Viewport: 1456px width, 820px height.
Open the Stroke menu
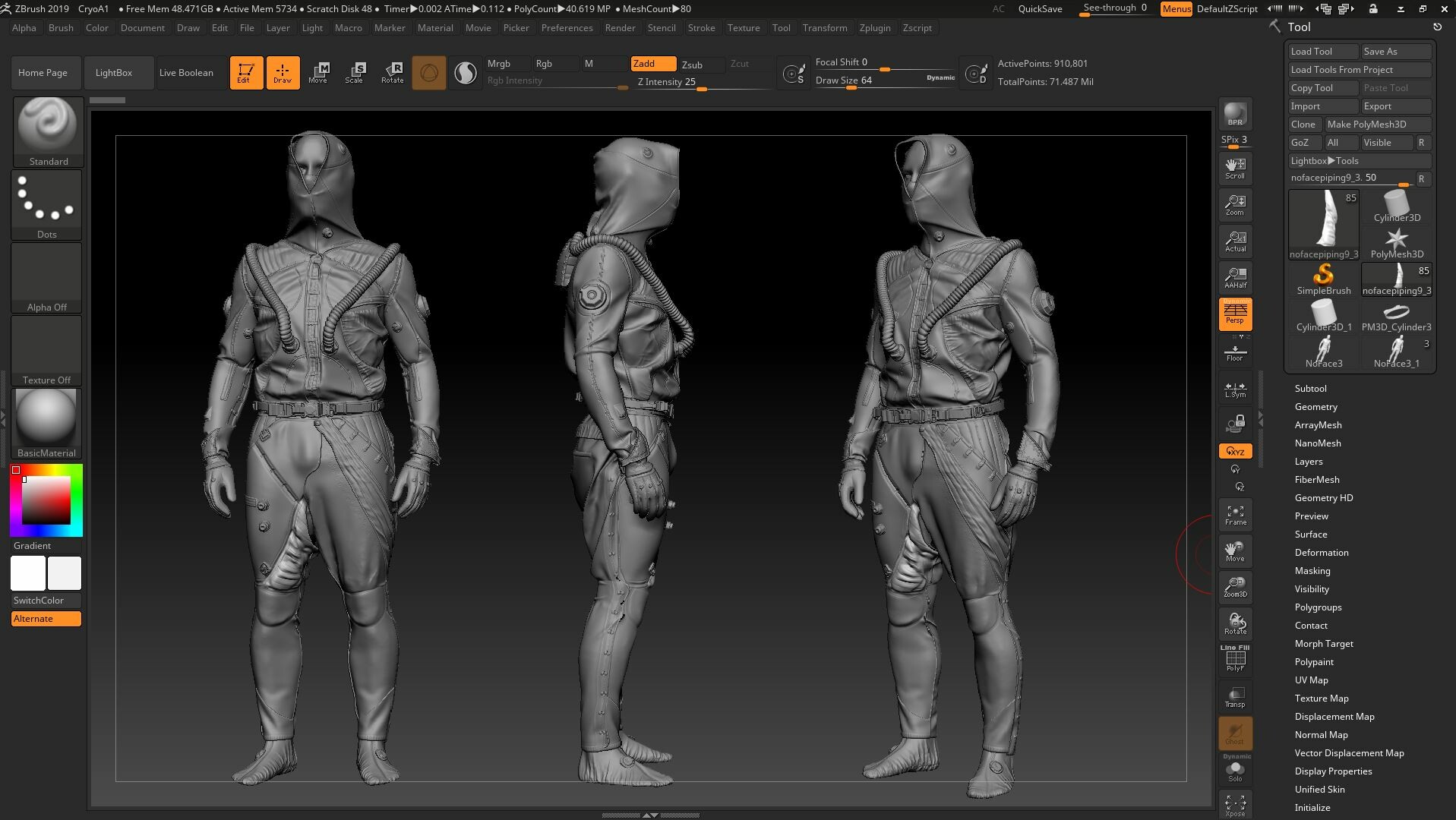(701, 28)
